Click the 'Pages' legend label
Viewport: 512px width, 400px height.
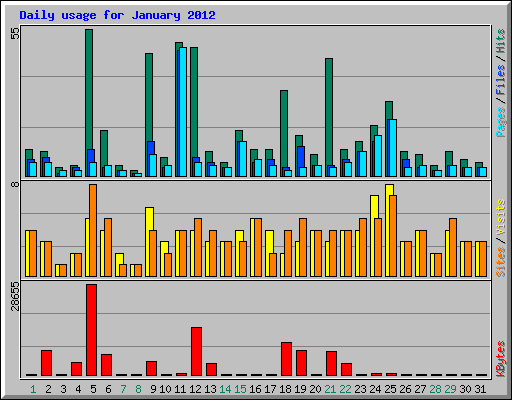point(500,122)
